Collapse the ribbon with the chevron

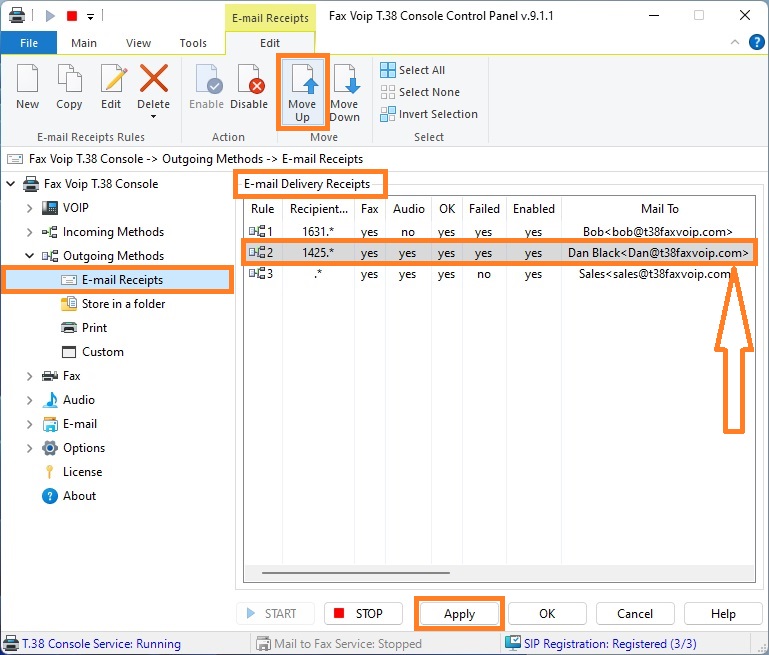click(735, 42)
